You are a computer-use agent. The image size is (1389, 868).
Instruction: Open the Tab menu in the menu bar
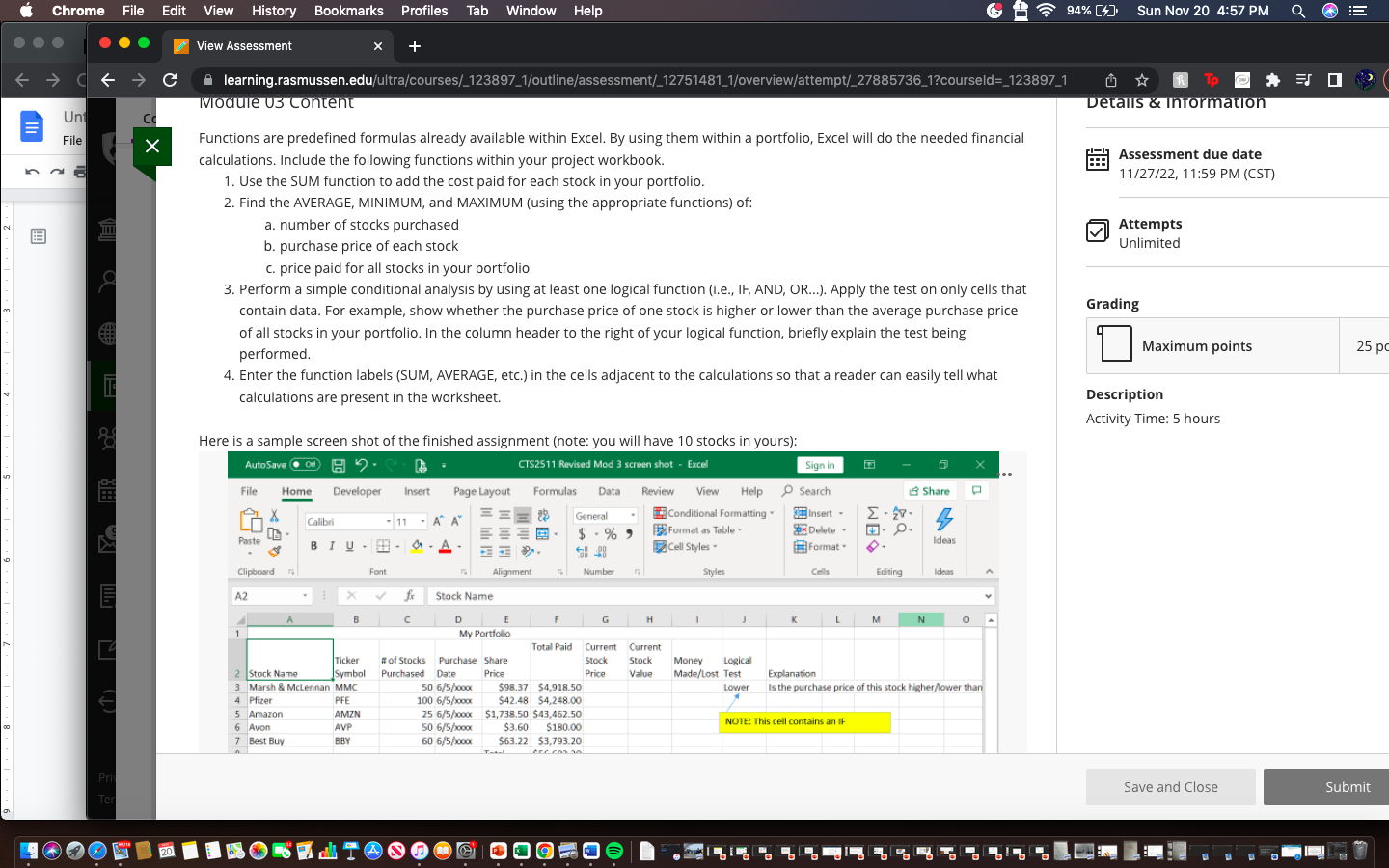pyautogui.click(x=477, y=11)
